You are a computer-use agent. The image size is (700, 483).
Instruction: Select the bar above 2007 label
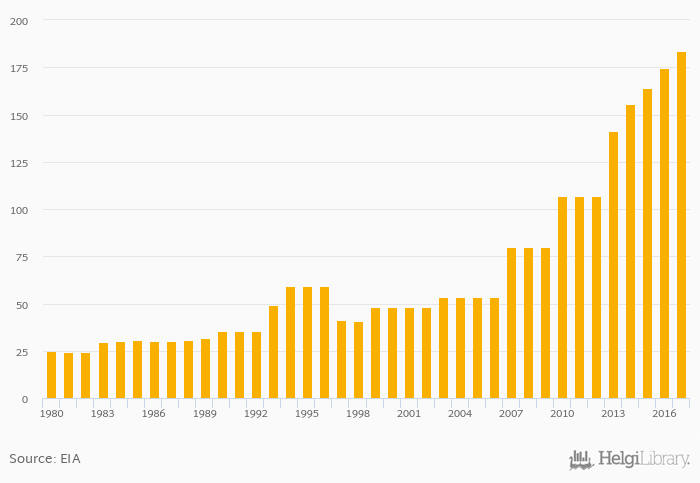511,323
